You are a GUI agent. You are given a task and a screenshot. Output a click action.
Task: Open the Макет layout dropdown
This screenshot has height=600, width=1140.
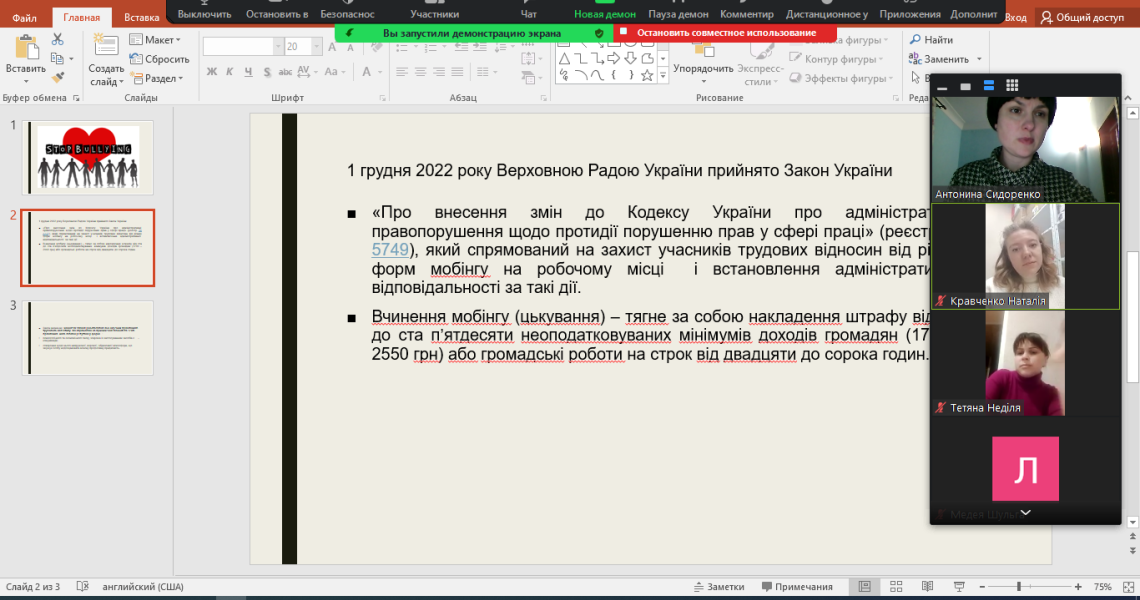click(x=156, y=40)
